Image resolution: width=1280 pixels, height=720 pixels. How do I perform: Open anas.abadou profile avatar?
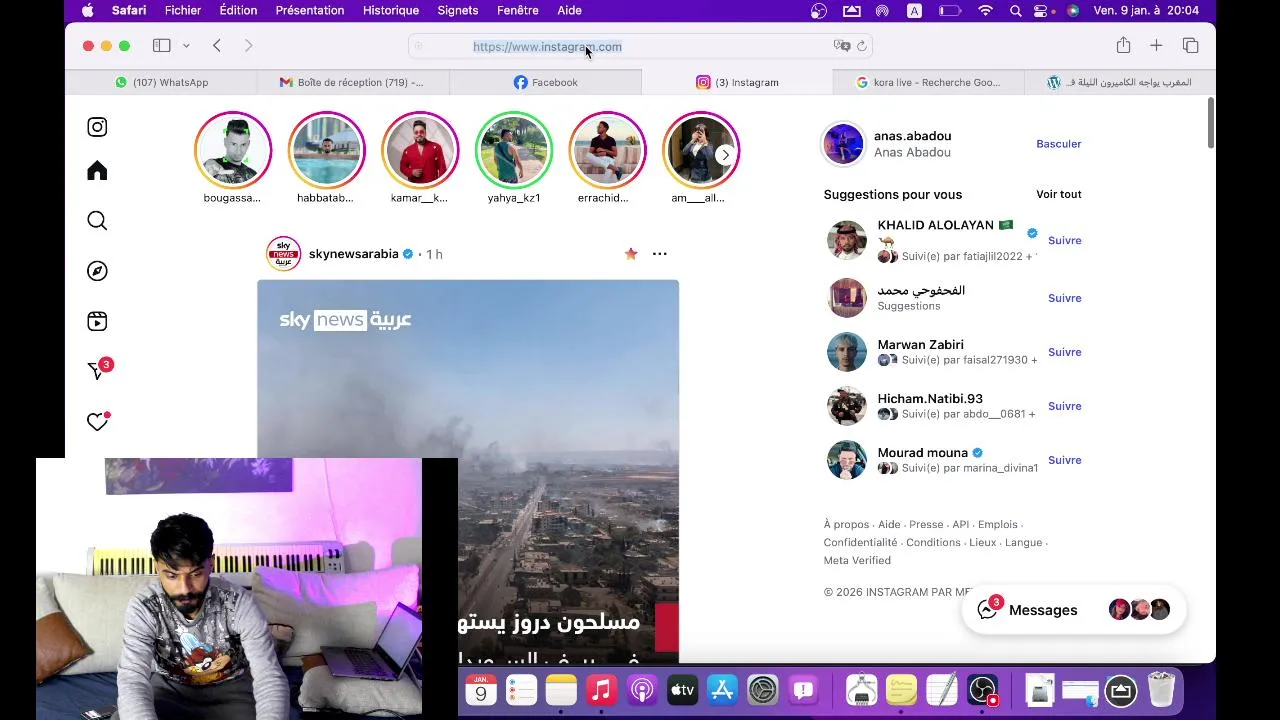pyautogui.click(x=843, y=144)
